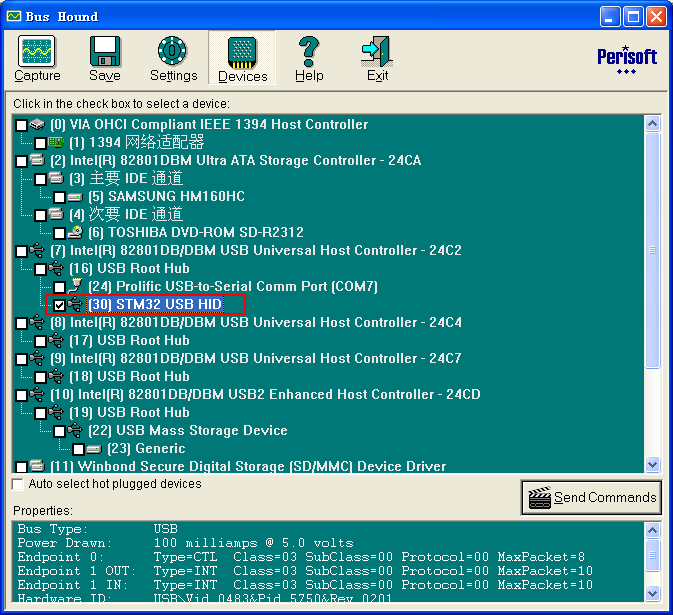Click the Send Commands button
673x615 pixels.
591,497
